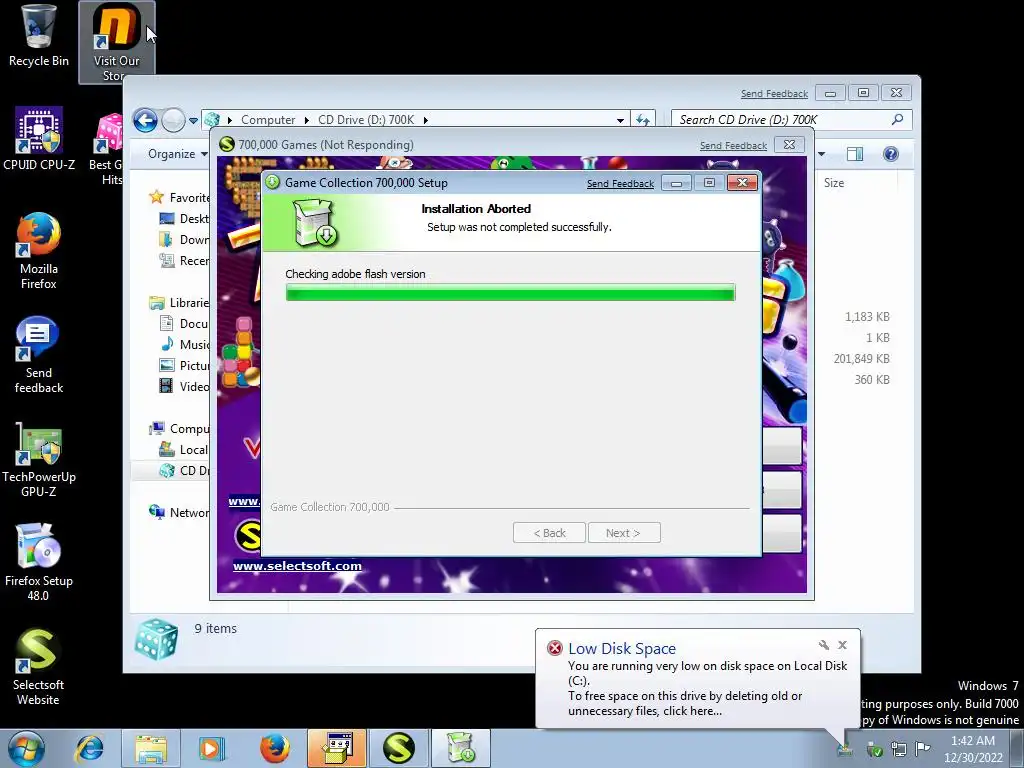Screen dimensions: 1024x768
Task: Select Favorites in the navigation pane
Action: point(180,197)
